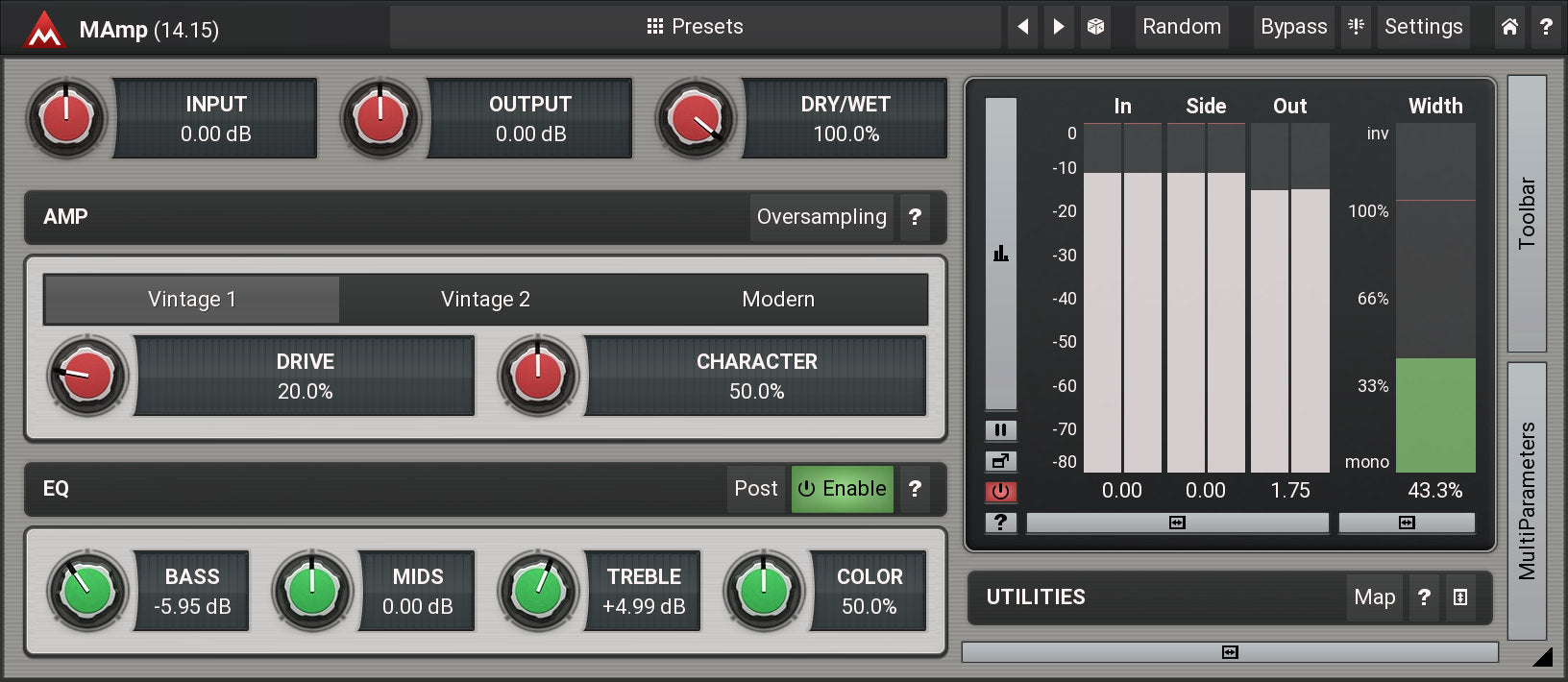Open the utilities lock icon button
The width and height of the screenshot is (1568, 682).
1460,597
